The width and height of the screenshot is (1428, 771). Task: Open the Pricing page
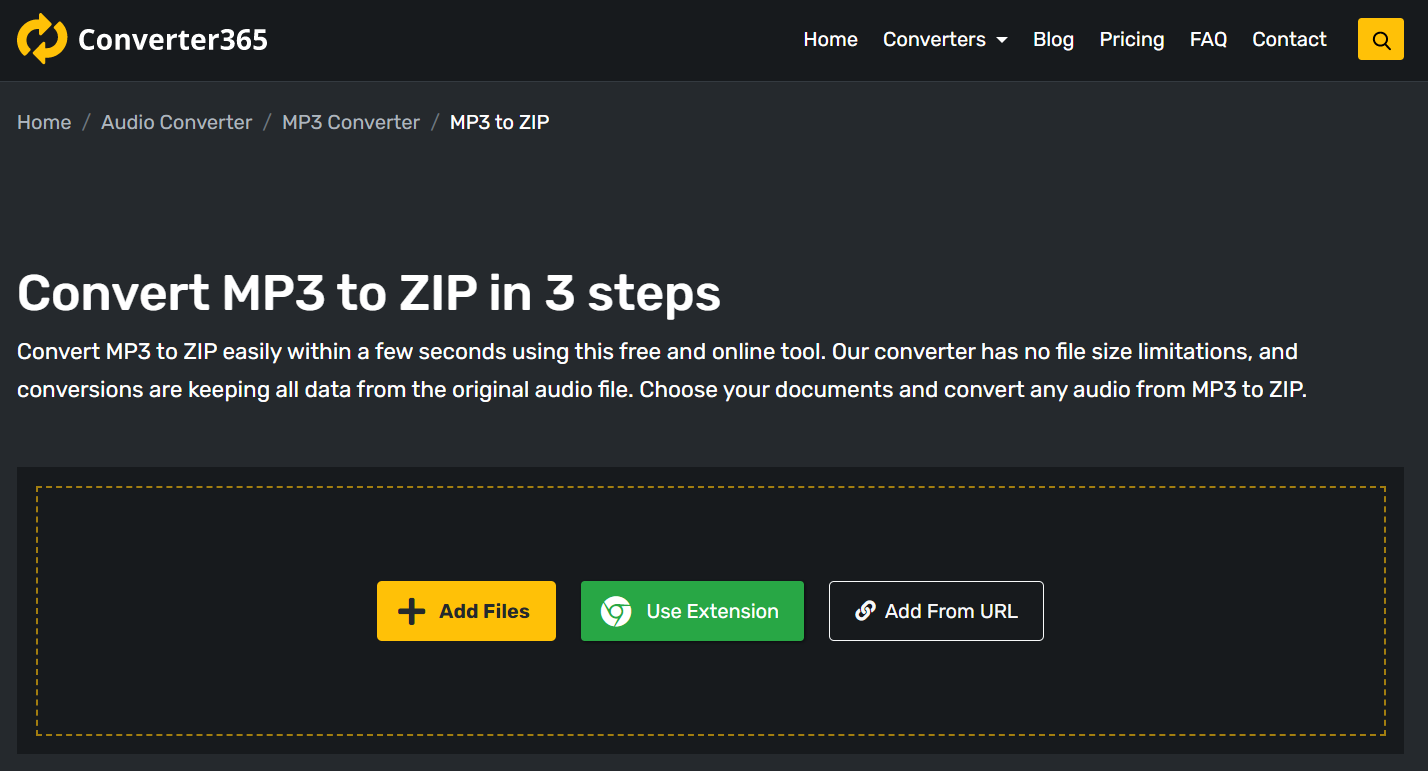1131,40
